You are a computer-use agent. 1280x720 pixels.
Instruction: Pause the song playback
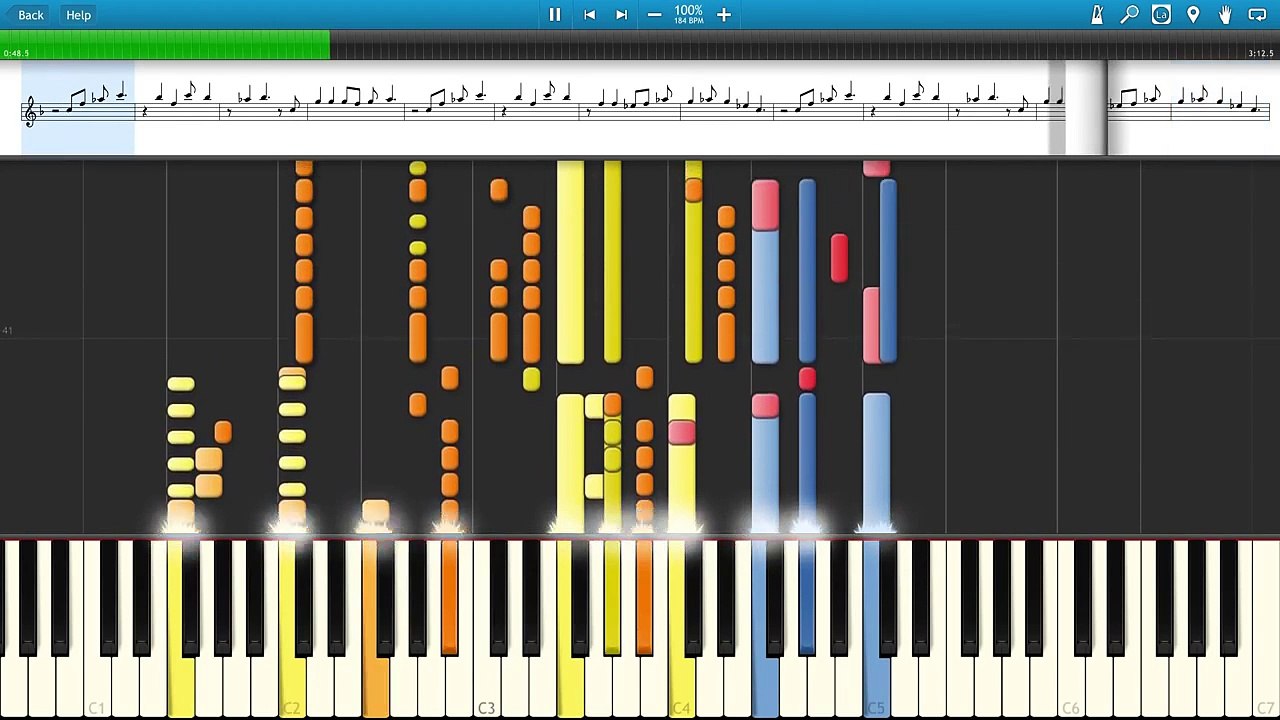[555, 15]
